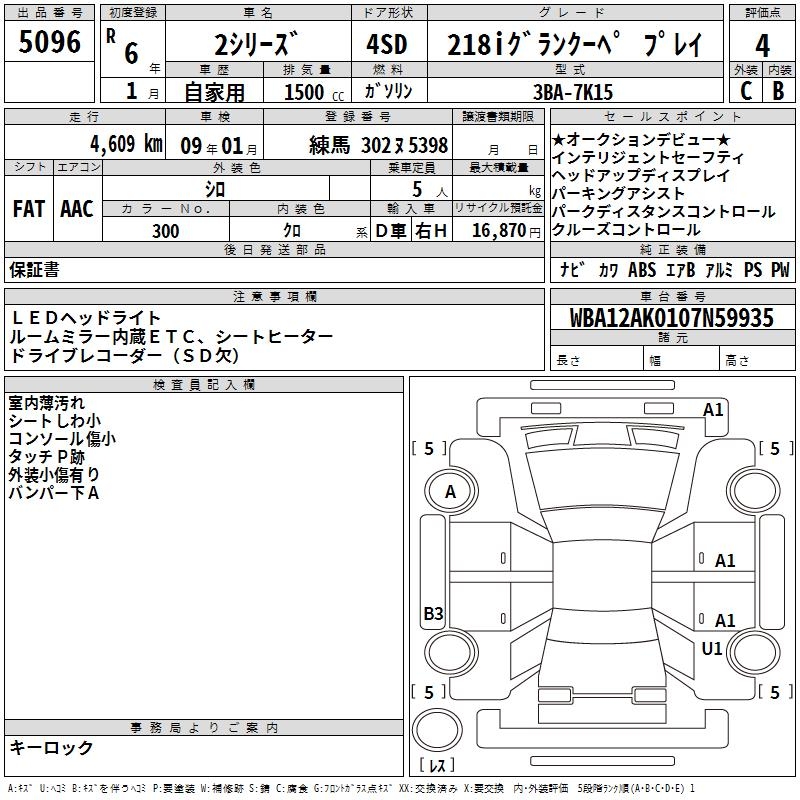The height and width of the screenshot is (800, 800).
Task: Select the キーロック notice text
Action: tap(51, 747)
